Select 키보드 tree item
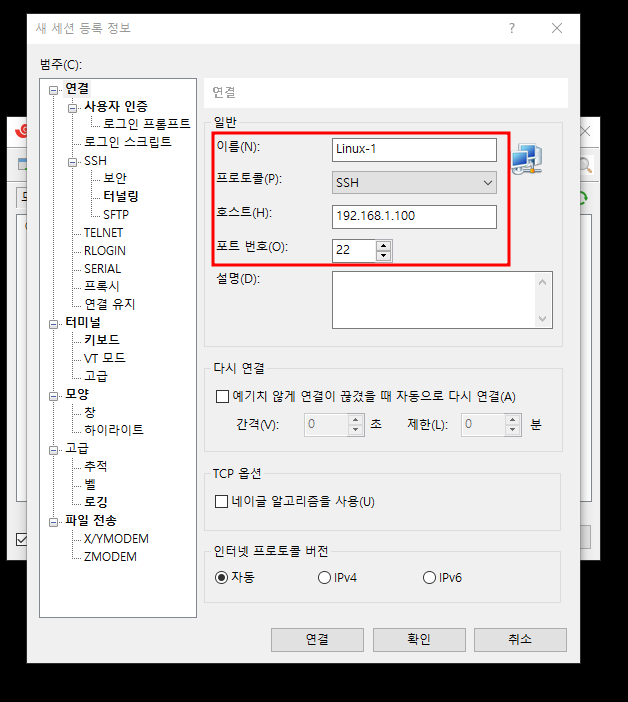The image size is (628, 702). (102, 340)
